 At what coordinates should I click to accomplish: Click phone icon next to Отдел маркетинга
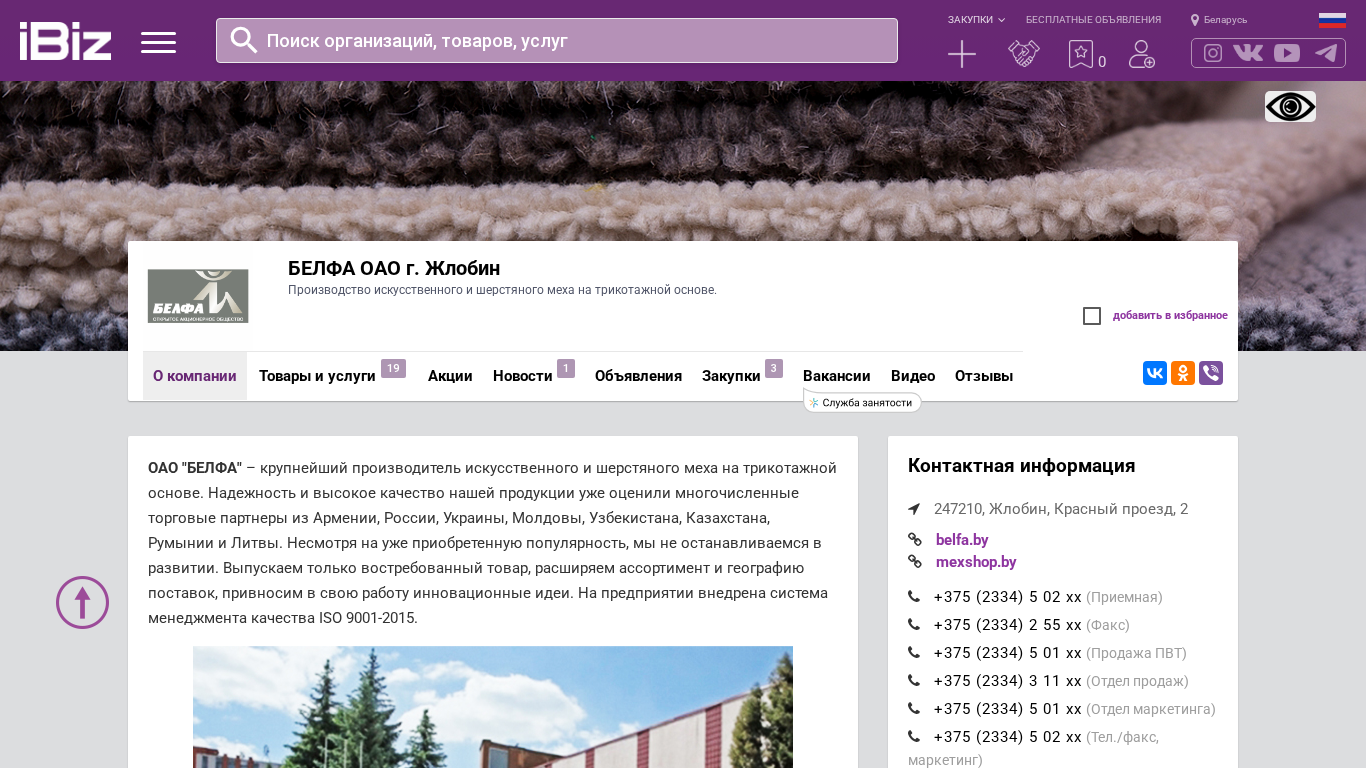point(914,709)
